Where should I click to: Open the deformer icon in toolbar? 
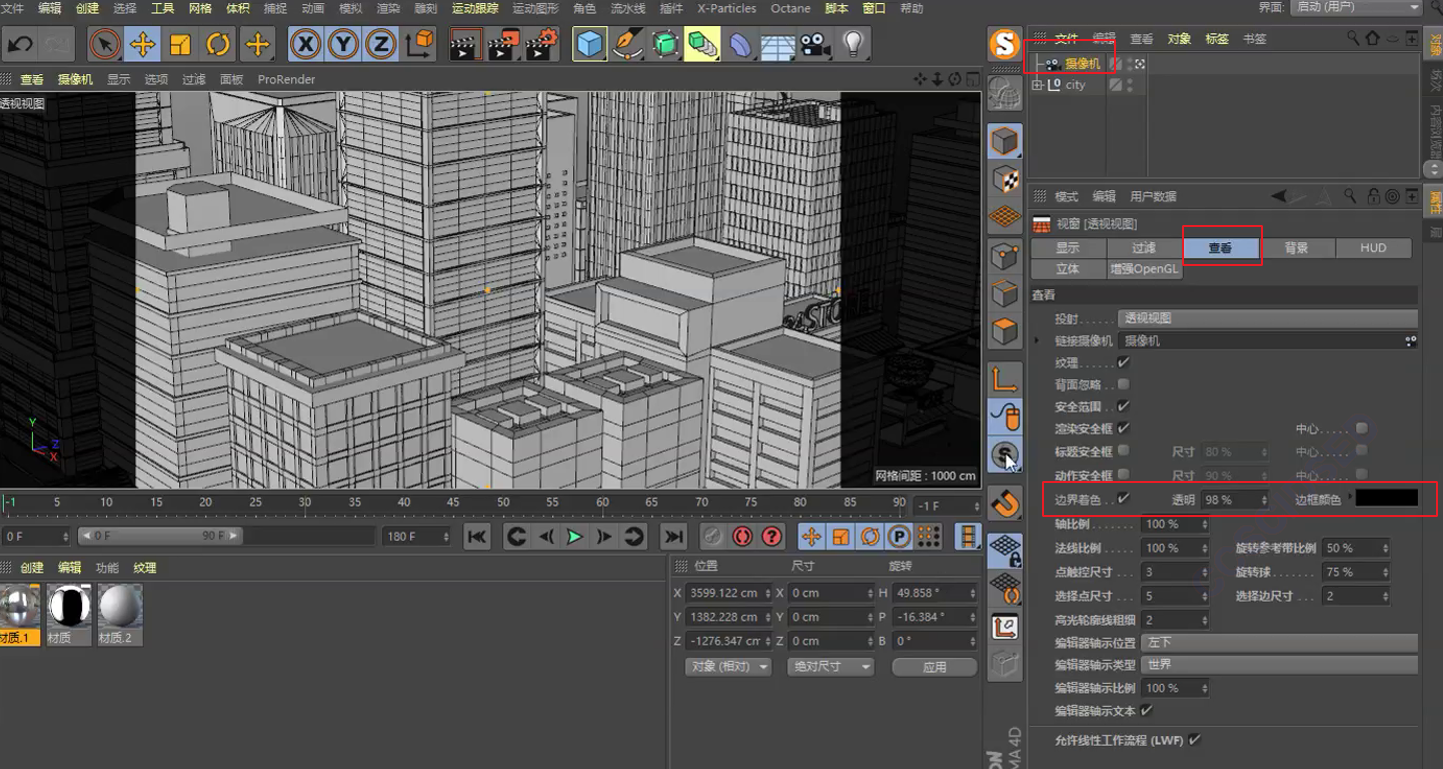[x=741, y=45]
